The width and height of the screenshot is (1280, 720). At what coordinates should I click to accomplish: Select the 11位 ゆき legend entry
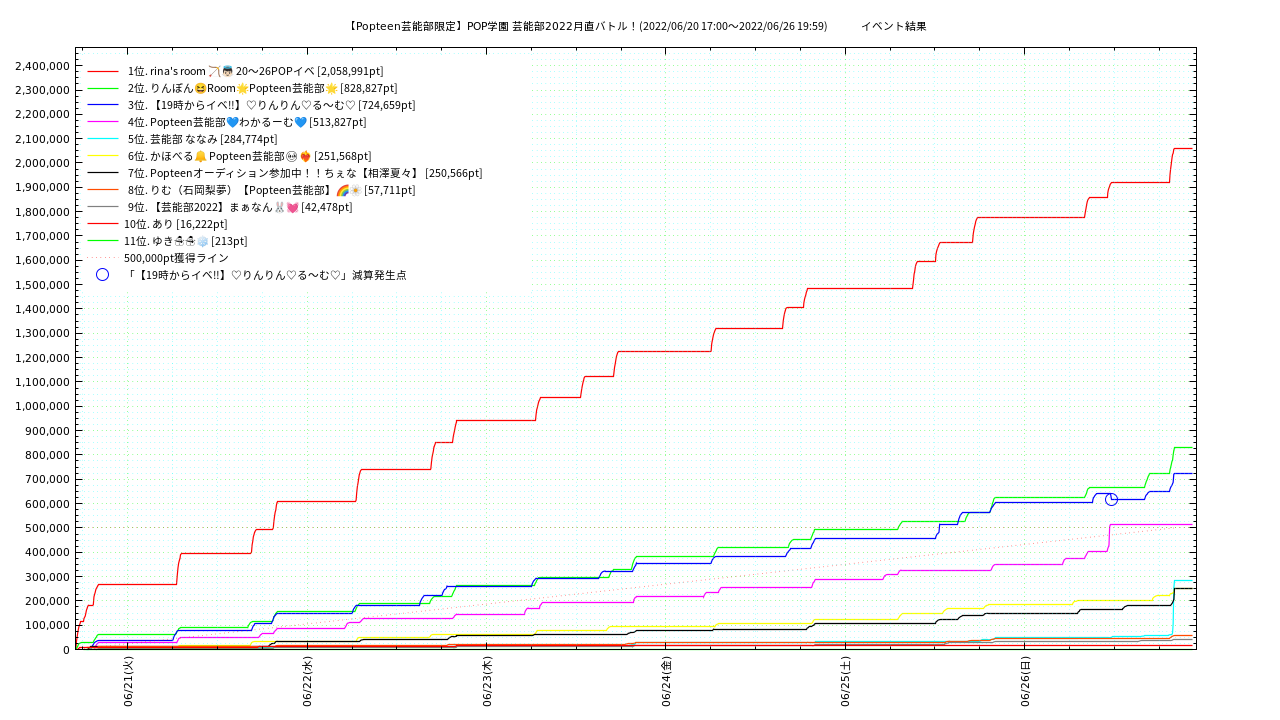[x=185, y=242]
